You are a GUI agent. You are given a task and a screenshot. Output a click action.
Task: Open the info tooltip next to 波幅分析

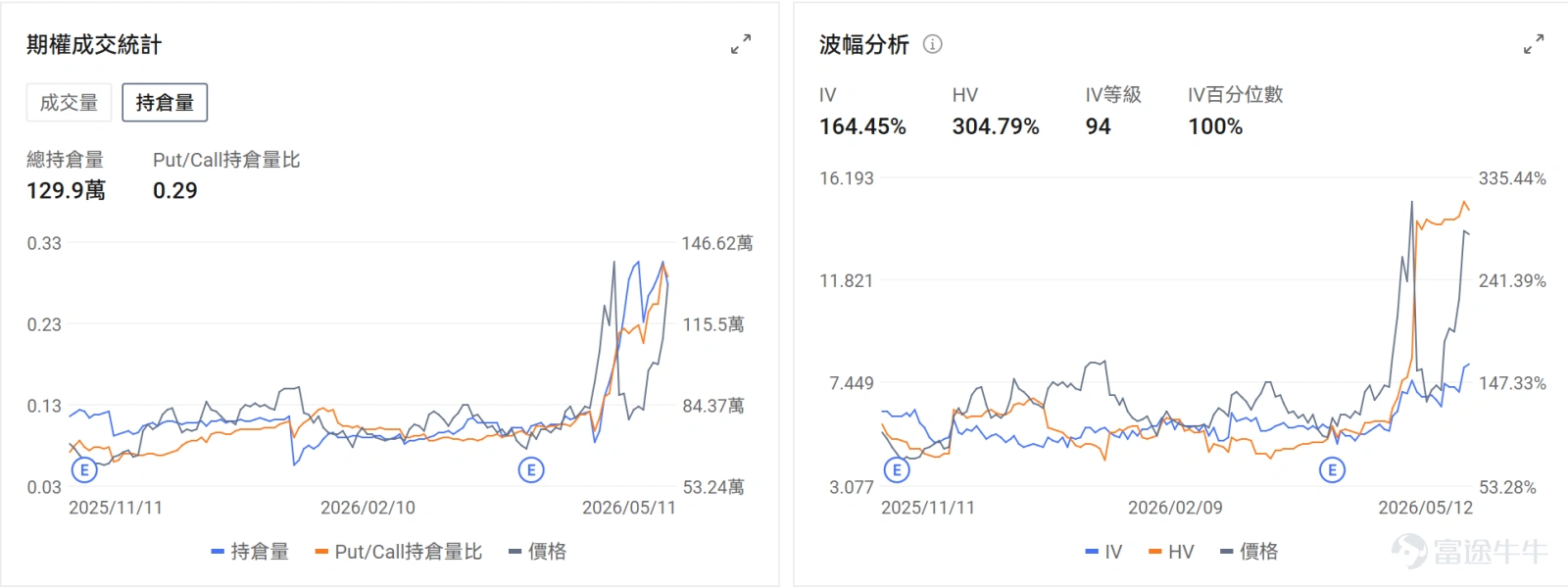point(933,44)
